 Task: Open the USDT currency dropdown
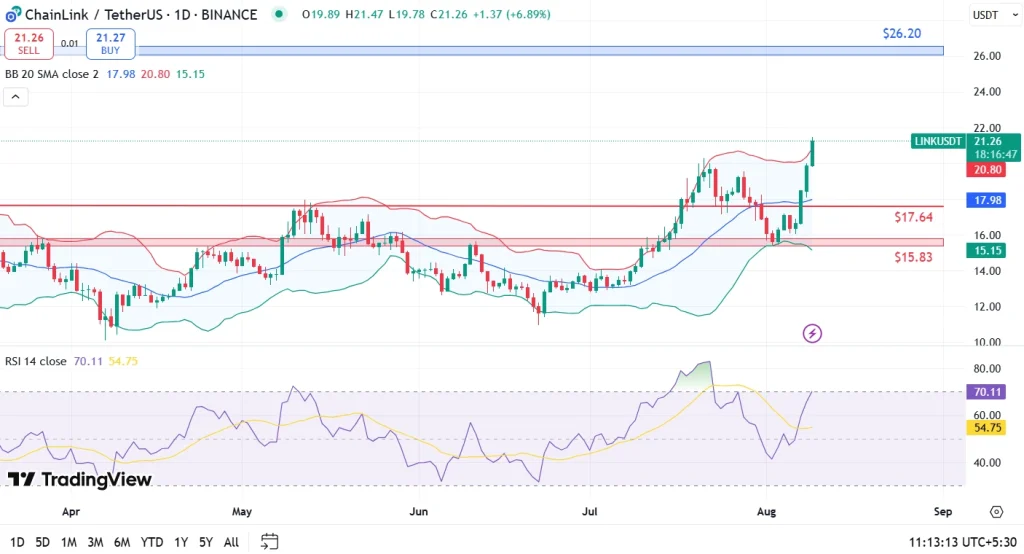(x=987, y=15)
